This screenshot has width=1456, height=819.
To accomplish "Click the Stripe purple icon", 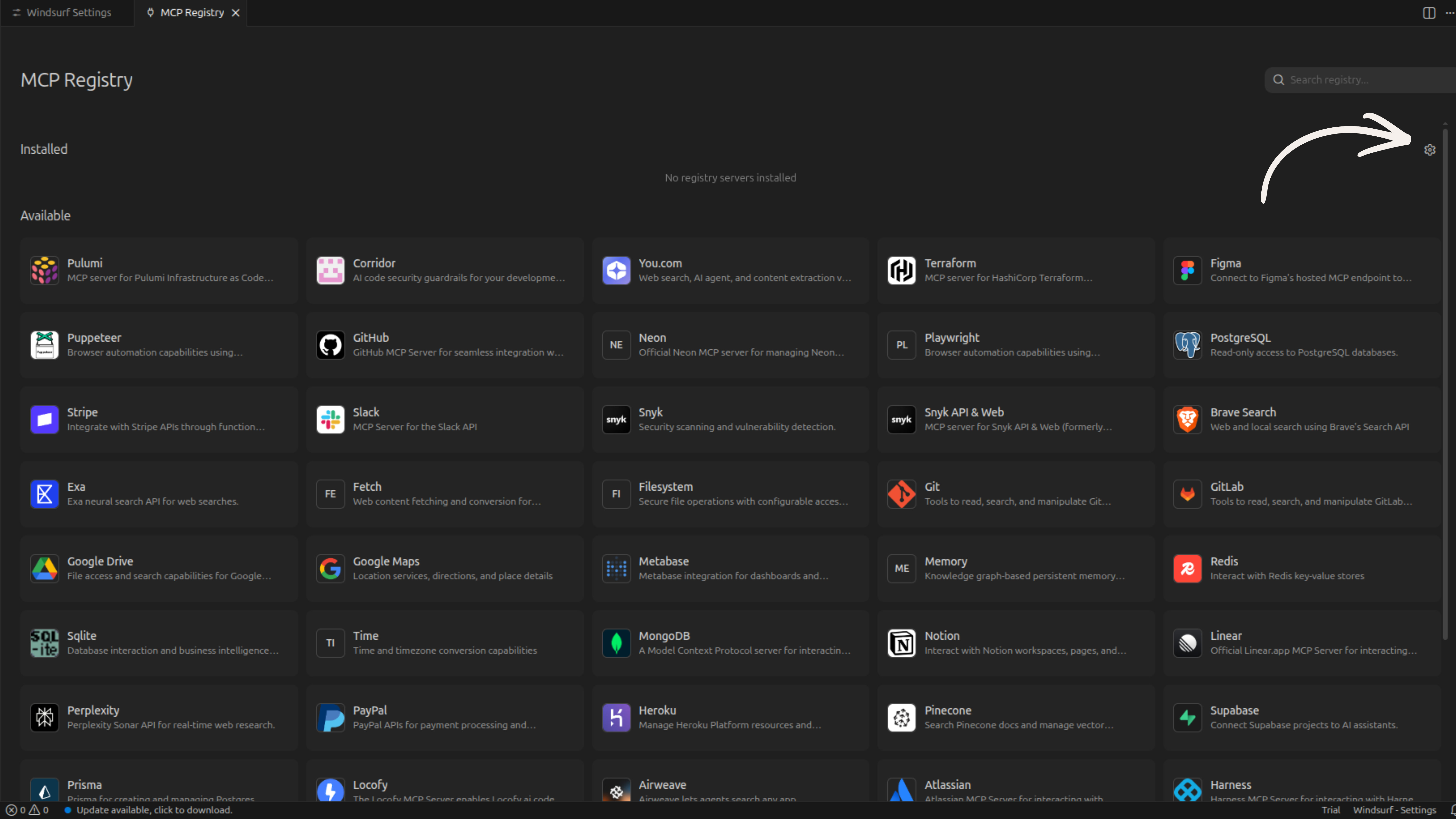I will point(45,419).
